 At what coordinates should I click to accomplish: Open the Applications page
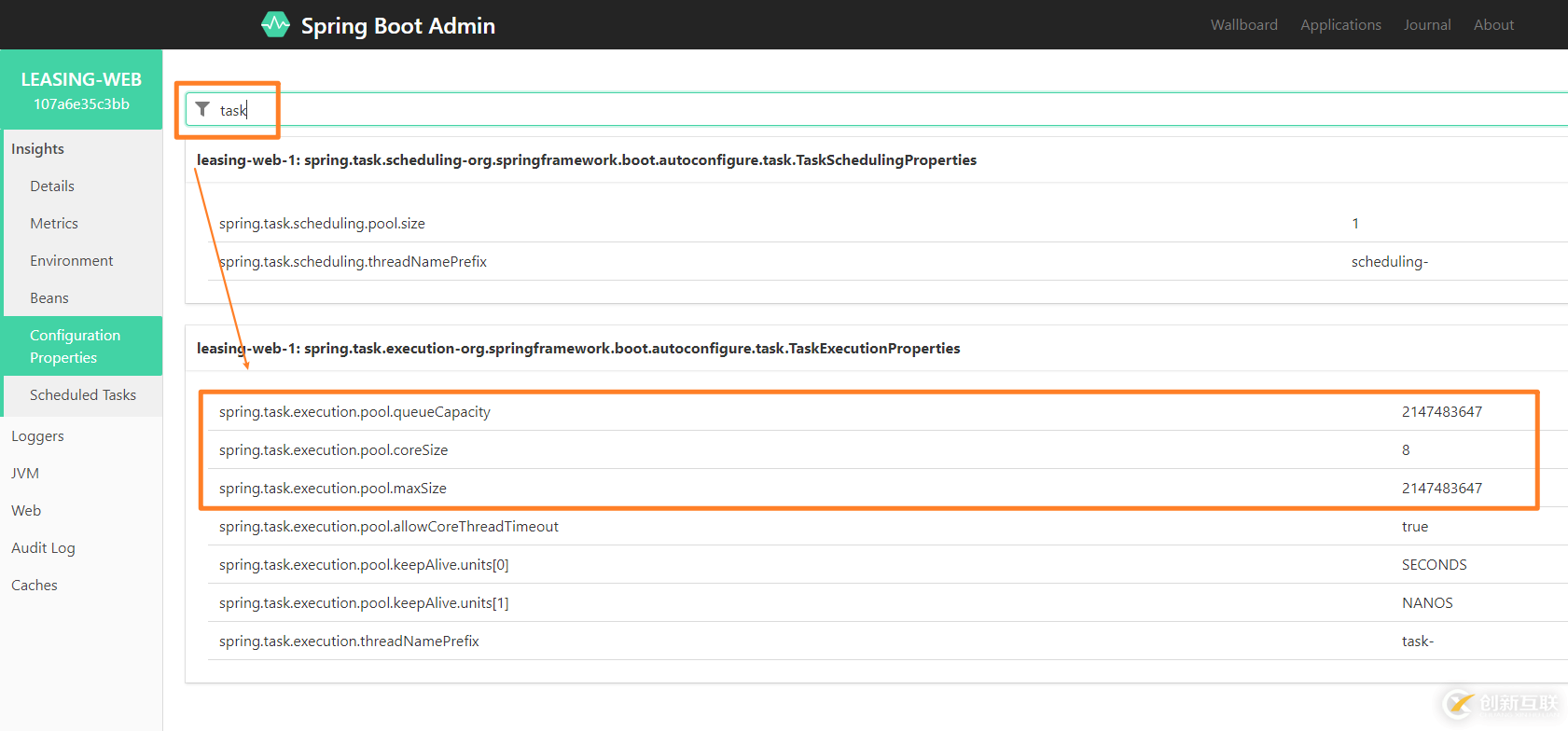(x=1340, y=25)
